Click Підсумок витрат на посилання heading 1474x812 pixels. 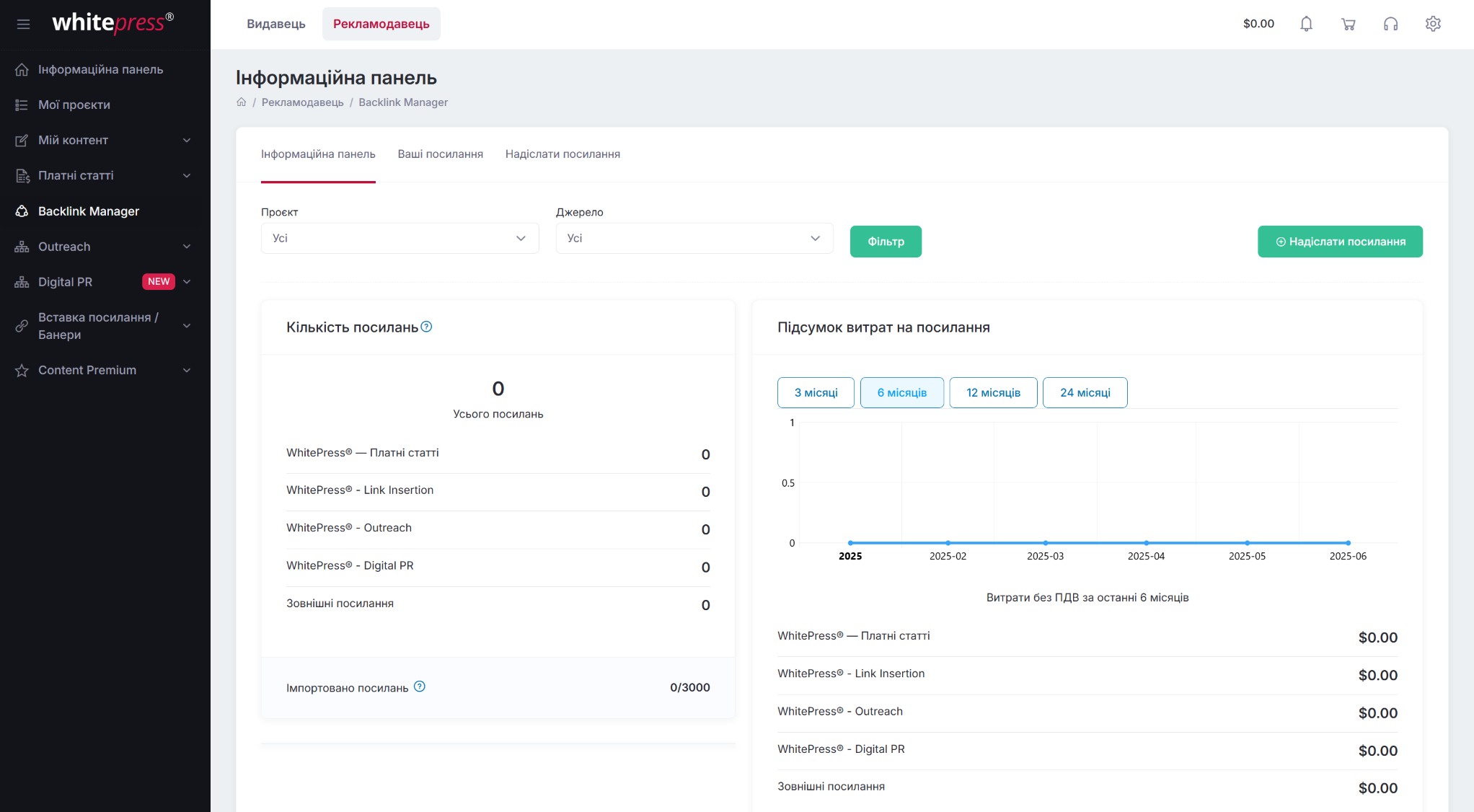(x=883, y=327)
